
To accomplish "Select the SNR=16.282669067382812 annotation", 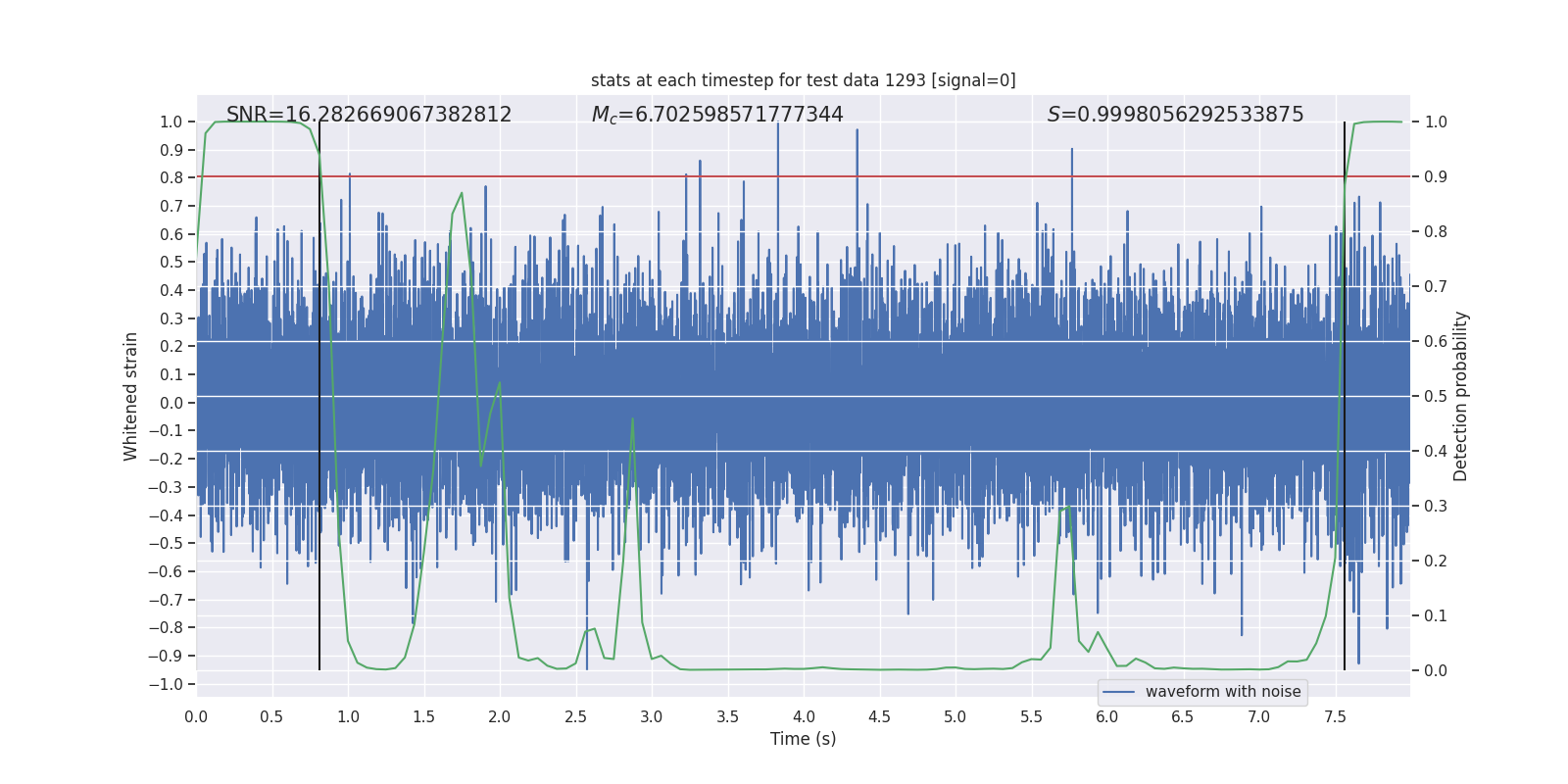I will 369,115.
